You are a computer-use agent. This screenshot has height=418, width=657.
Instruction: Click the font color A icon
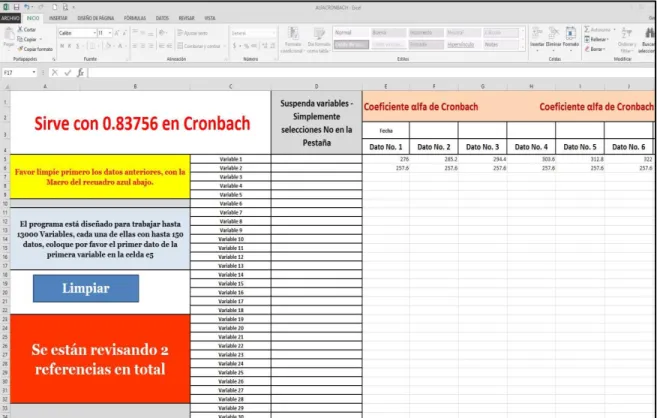click(x=120, y=46)
